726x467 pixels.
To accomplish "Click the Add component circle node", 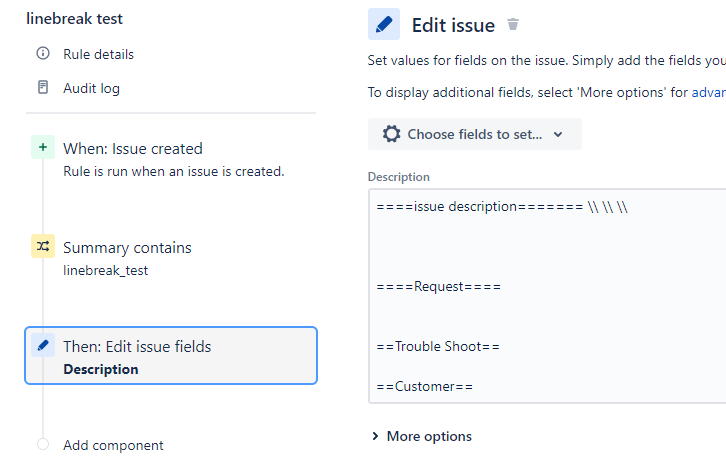I will [42, 445].
